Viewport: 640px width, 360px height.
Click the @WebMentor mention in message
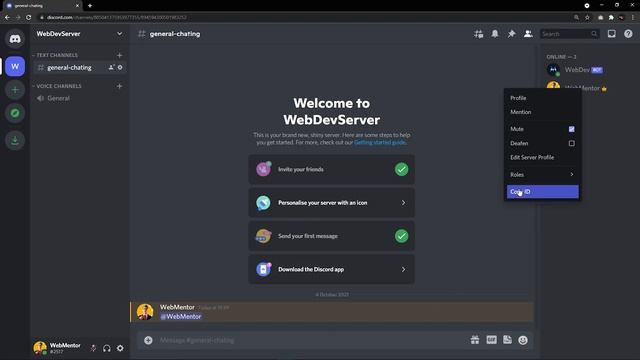[181, 316]
